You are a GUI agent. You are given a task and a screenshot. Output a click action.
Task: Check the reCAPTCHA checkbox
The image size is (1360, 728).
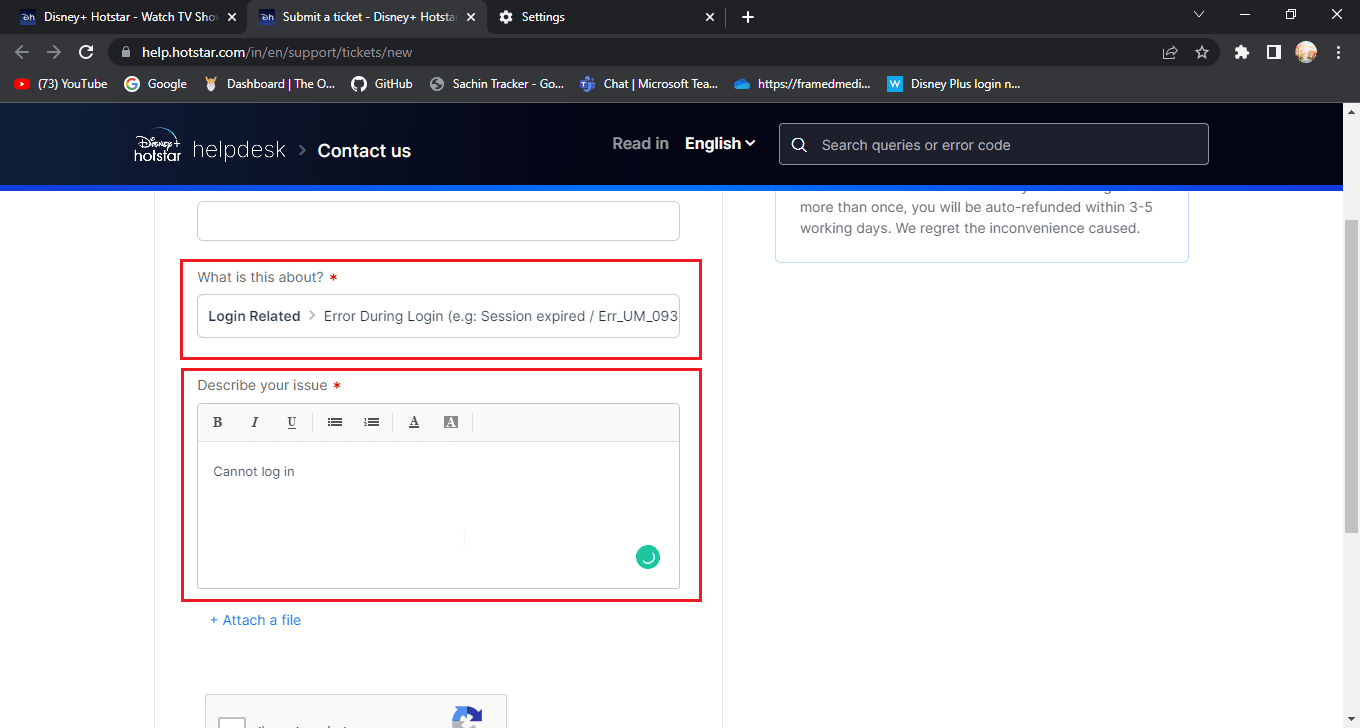(x=232, y=722)
